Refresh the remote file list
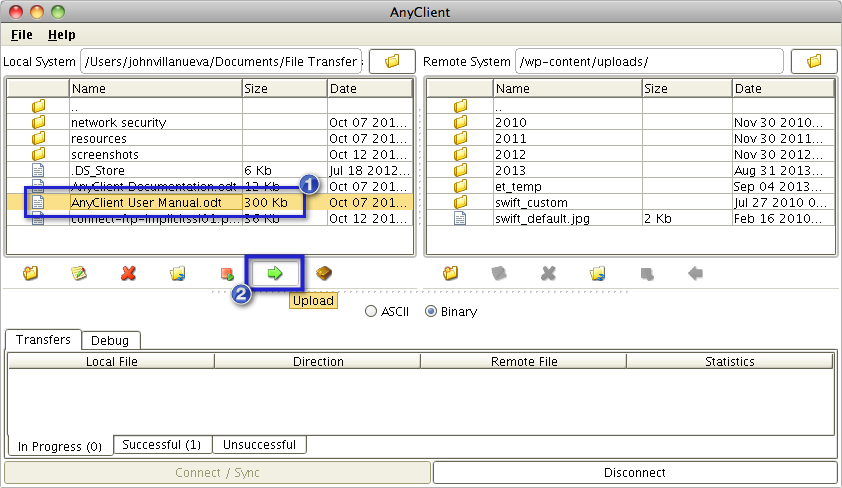 597,273
